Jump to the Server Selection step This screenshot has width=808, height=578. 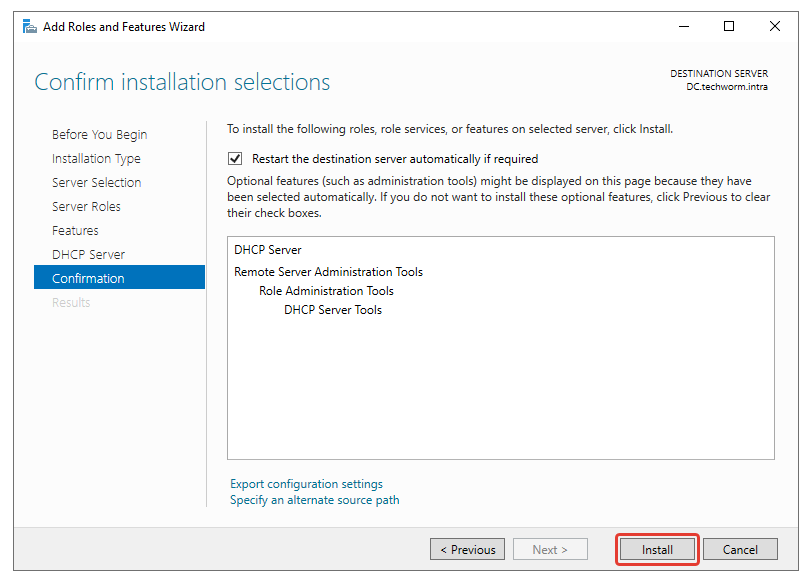coord(96,183)
